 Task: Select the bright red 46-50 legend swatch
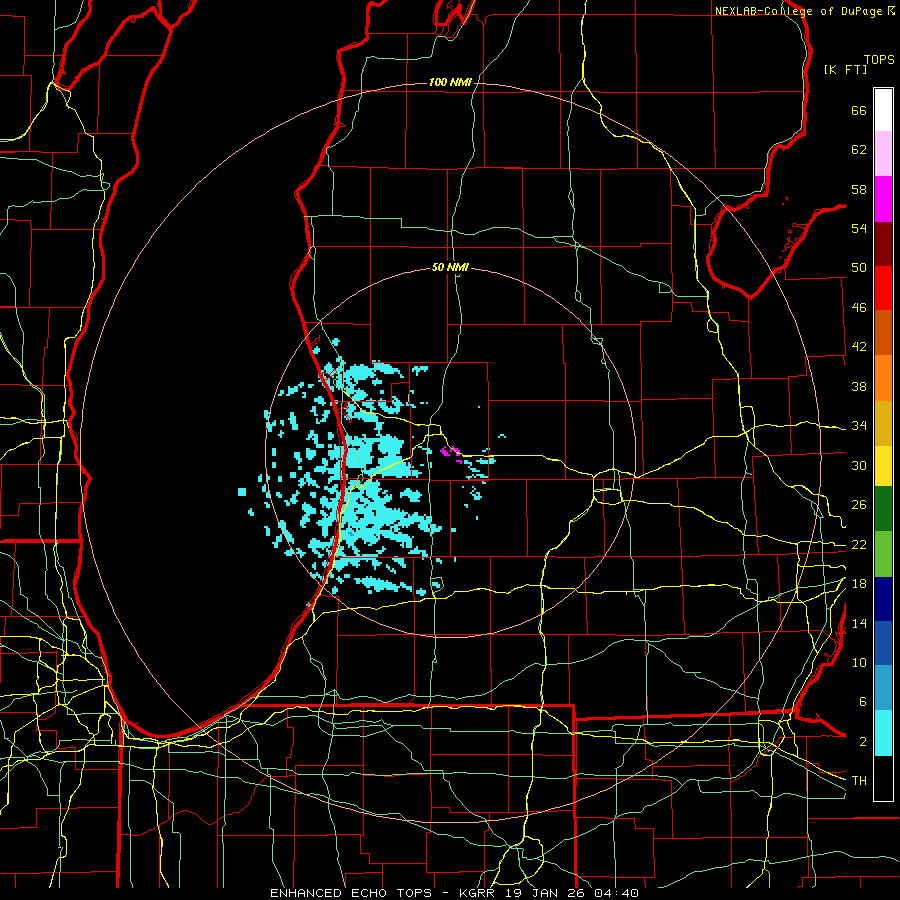(883, 288)
